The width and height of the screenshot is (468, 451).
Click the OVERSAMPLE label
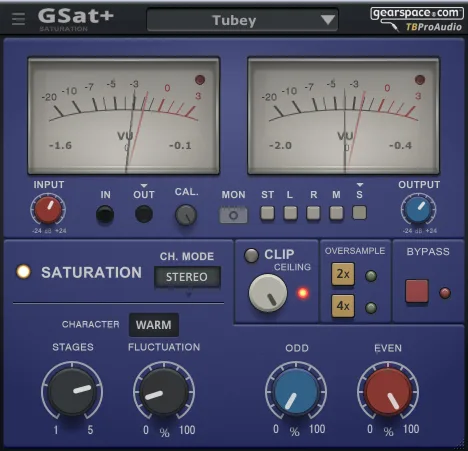355,251
